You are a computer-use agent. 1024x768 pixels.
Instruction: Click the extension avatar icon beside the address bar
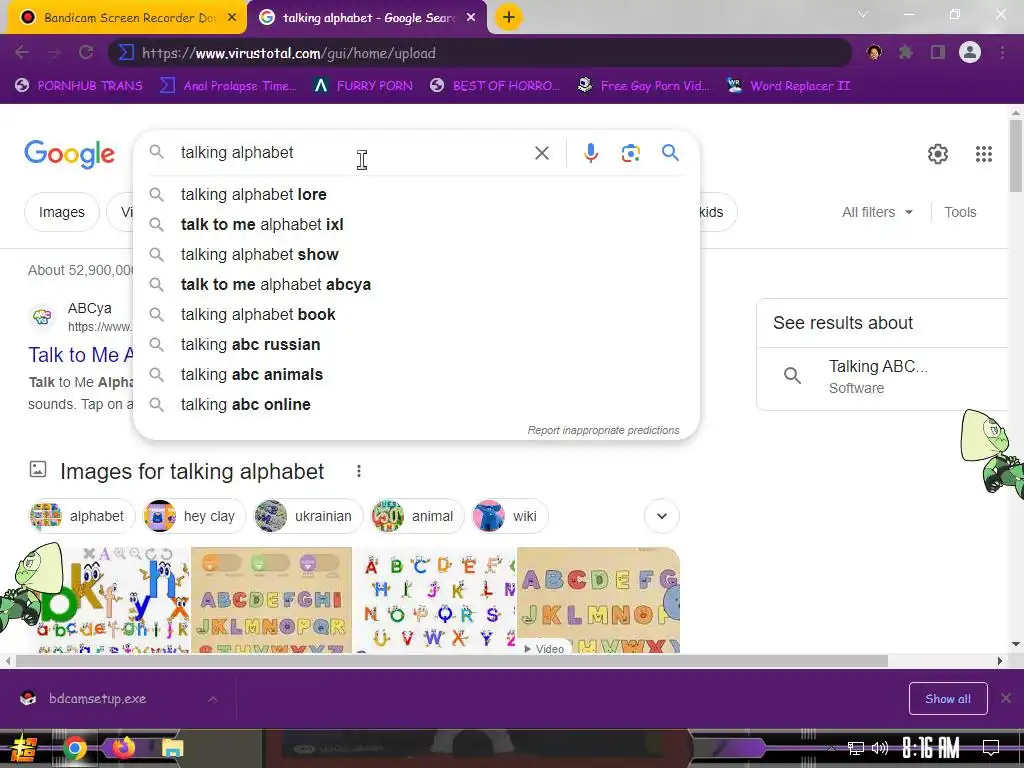874,52
